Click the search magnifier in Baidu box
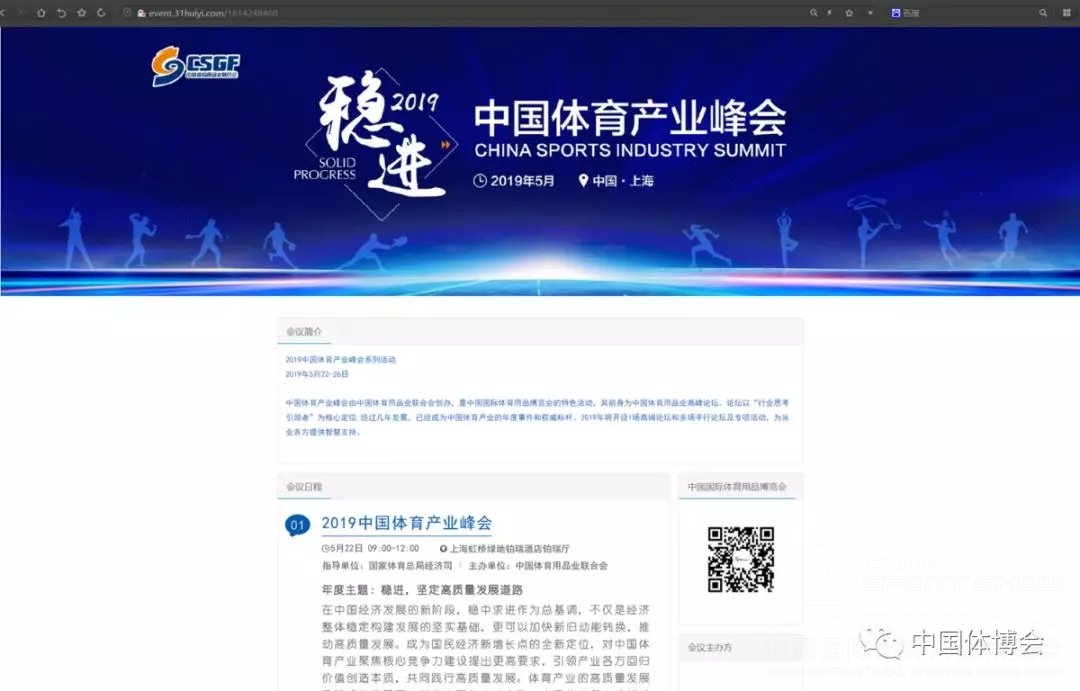Screen dimensions: 1080x691 tap(1043, 13)
